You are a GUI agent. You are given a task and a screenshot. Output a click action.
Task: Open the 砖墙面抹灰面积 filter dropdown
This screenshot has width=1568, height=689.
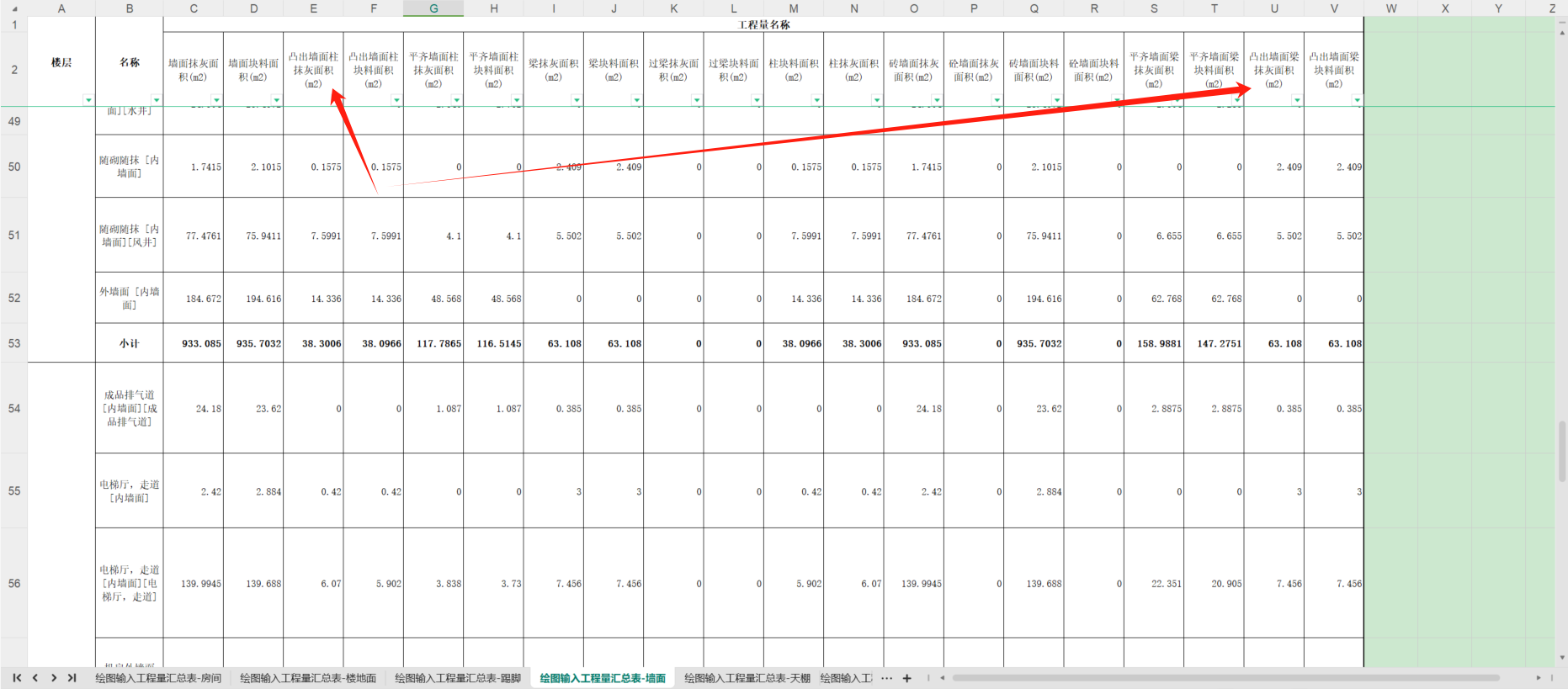pyautogui.click(x=937, y=100)
